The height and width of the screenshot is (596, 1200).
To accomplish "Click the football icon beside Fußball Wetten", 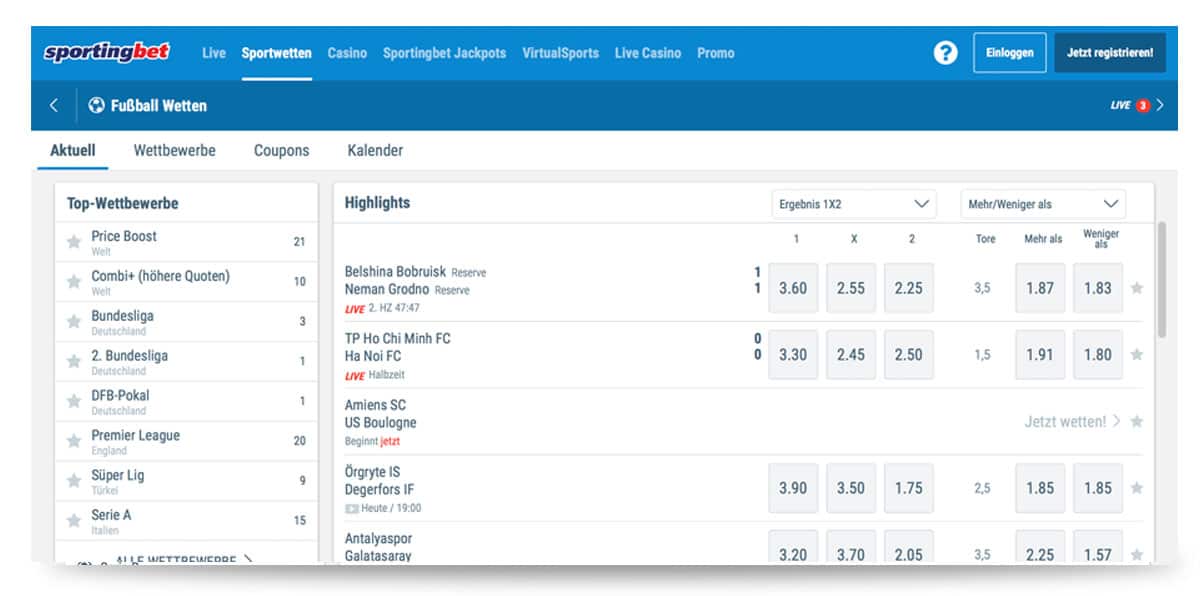I will 97,105.
